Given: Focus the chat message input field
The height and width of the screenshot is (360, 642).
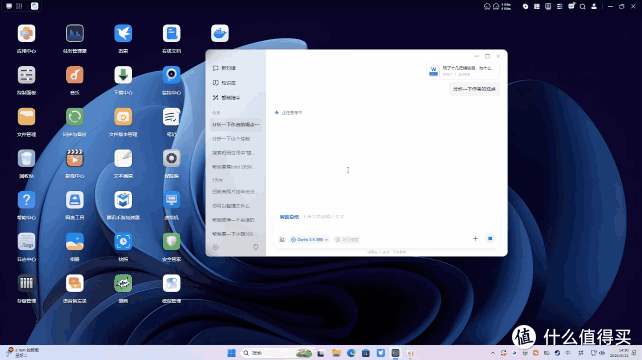Looking at the screenshot, I should [x=387, y=217].
